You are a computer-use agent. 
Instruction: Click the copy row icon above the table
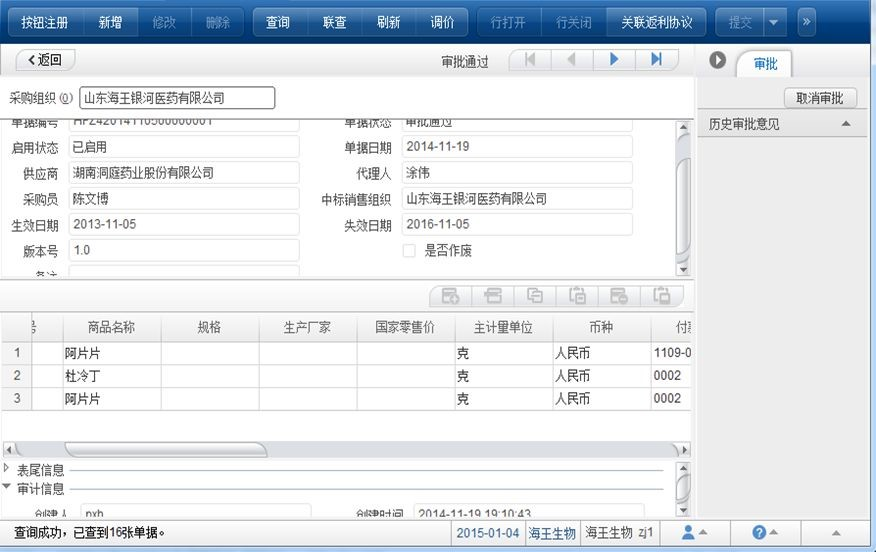coord(535,296)
